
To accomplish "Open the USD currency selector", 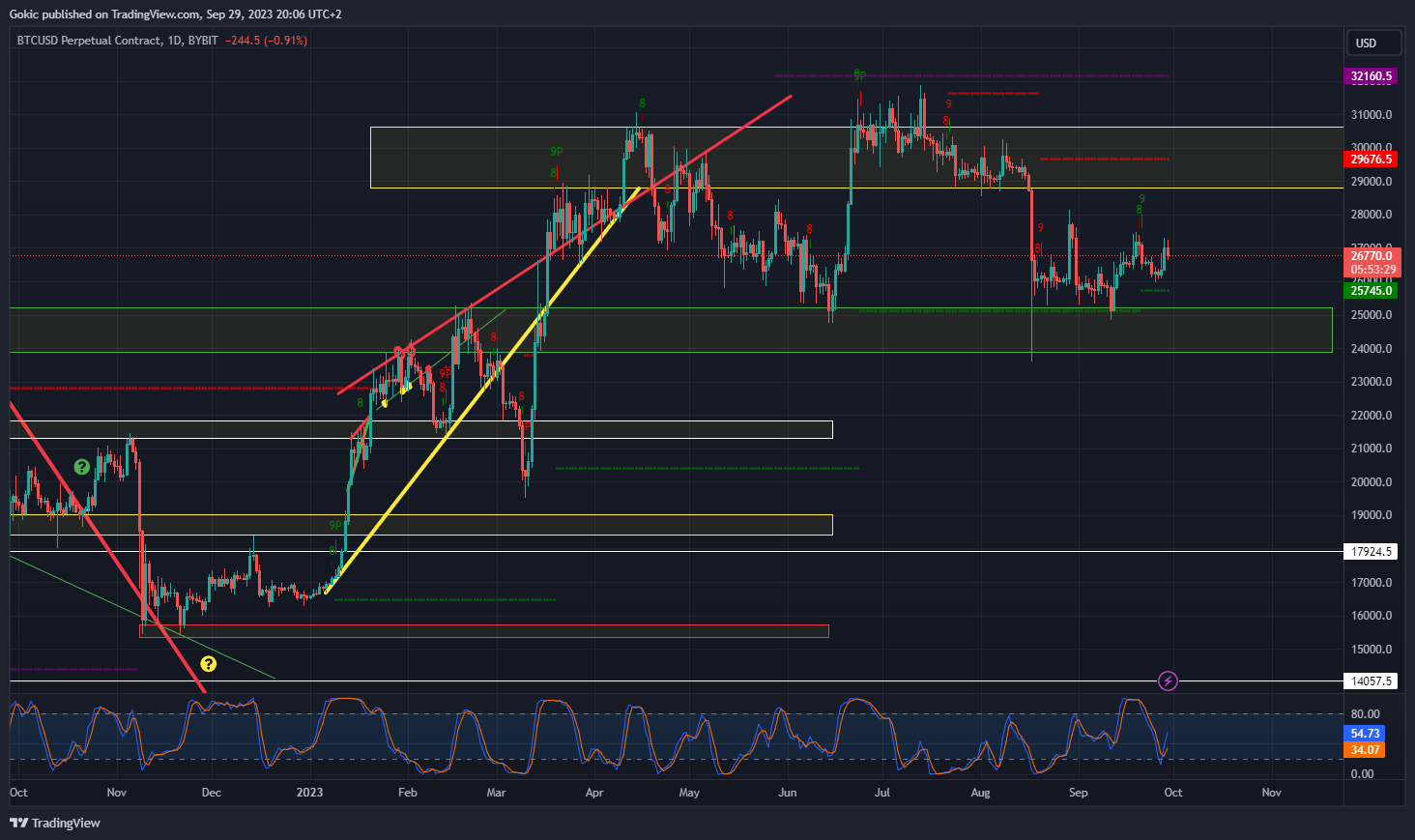I will point(1373,43).
